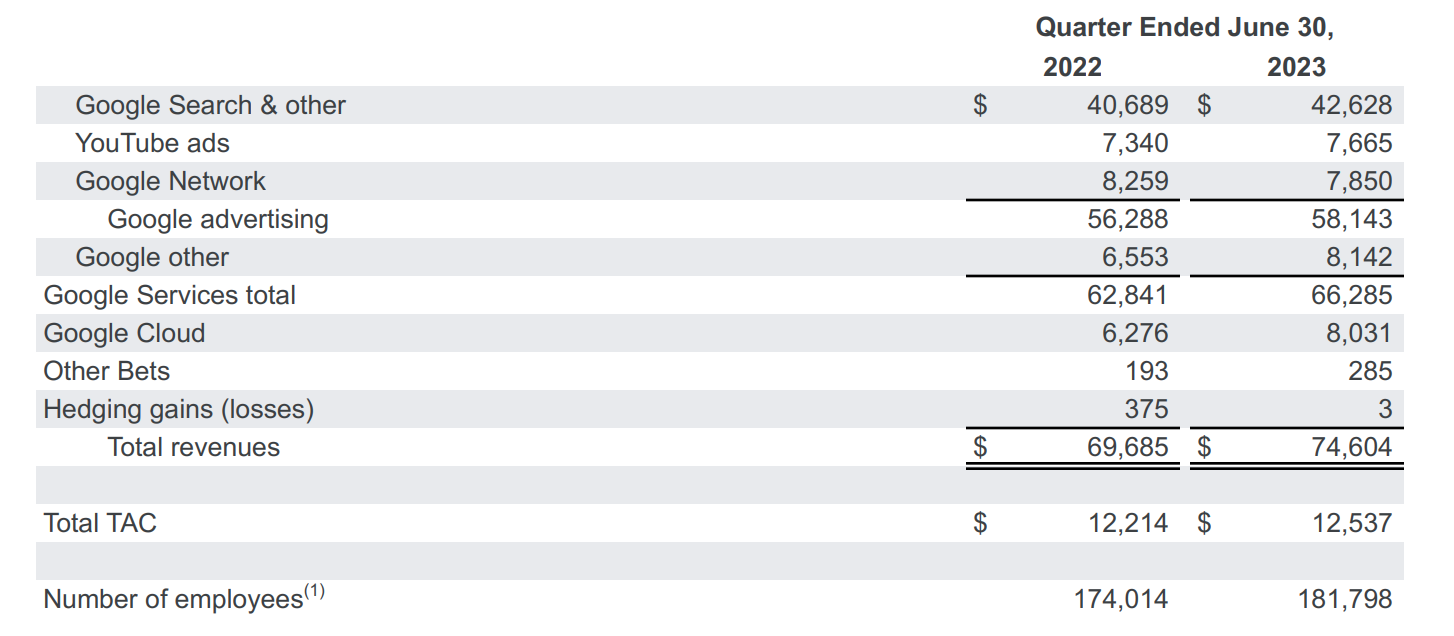This screenshot has width=1454, height=636.
Task: Select the YouTube ads row label
Action: click(152, 143)
